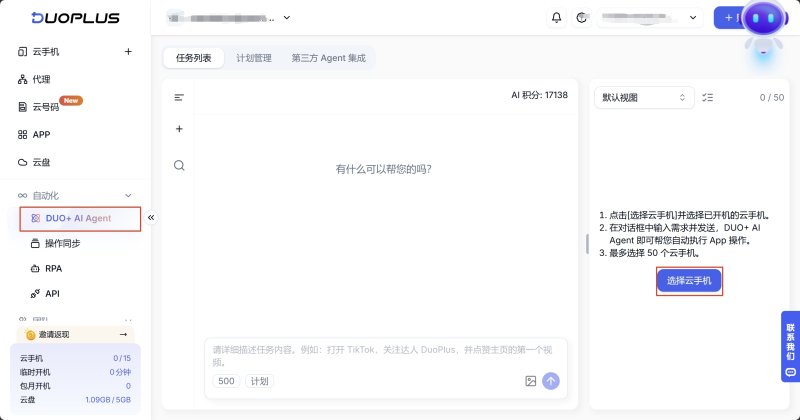Image resolution: width=800 pixels, height=420 pixels.
Task: Open notifications bell icon
Action: tap(557, 18)
